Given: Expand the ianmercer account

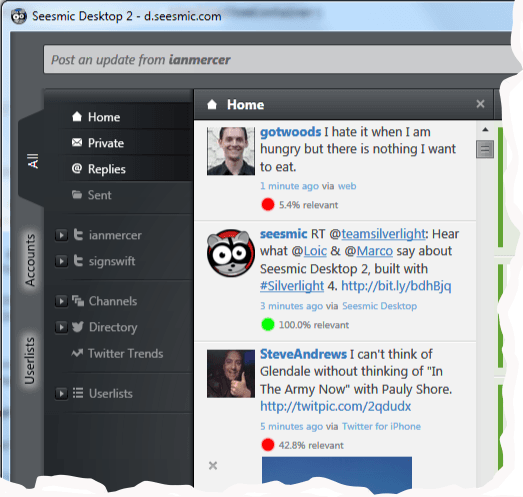Looking at the screenshot, I should click(61, 235).
